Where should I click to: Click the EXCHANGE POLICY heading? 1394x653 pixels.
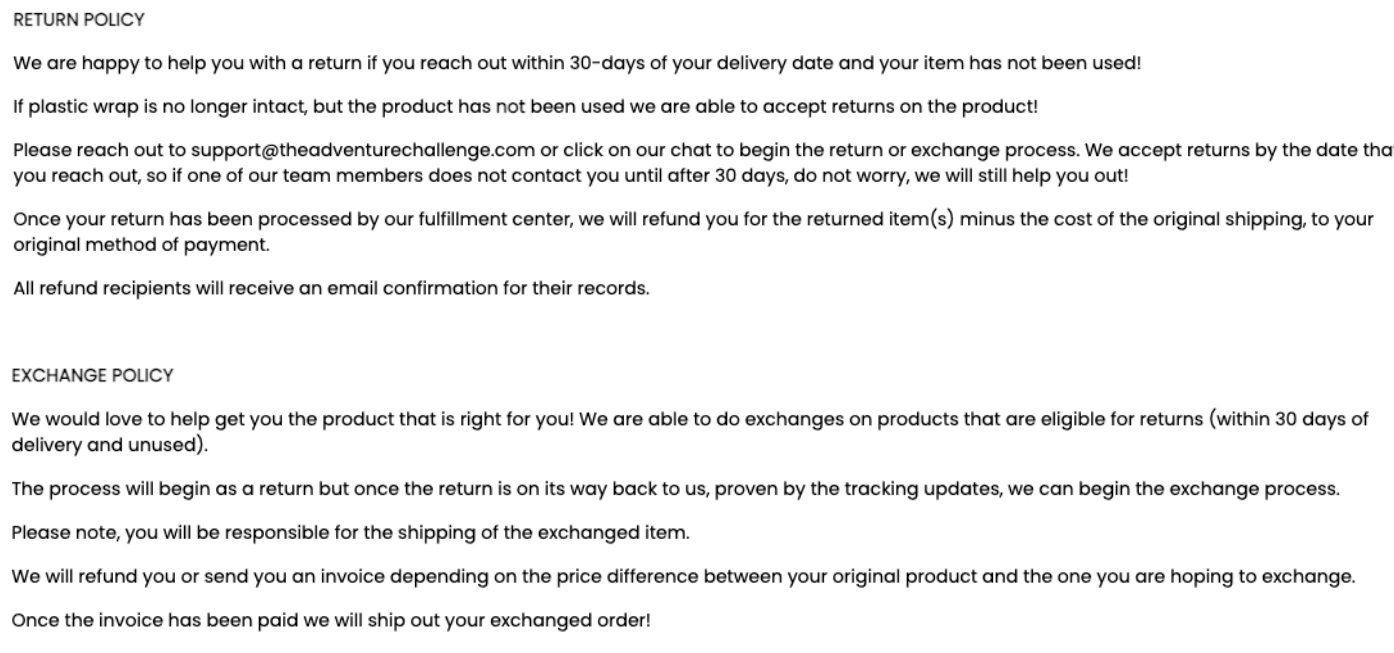[92, 376]
